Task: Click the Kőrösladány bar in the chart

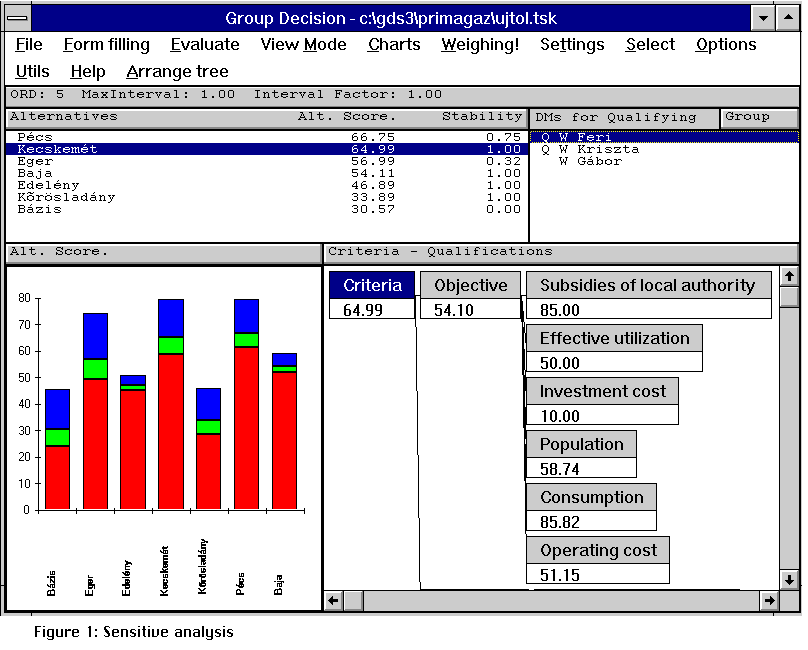Action: tap(209, 449)
